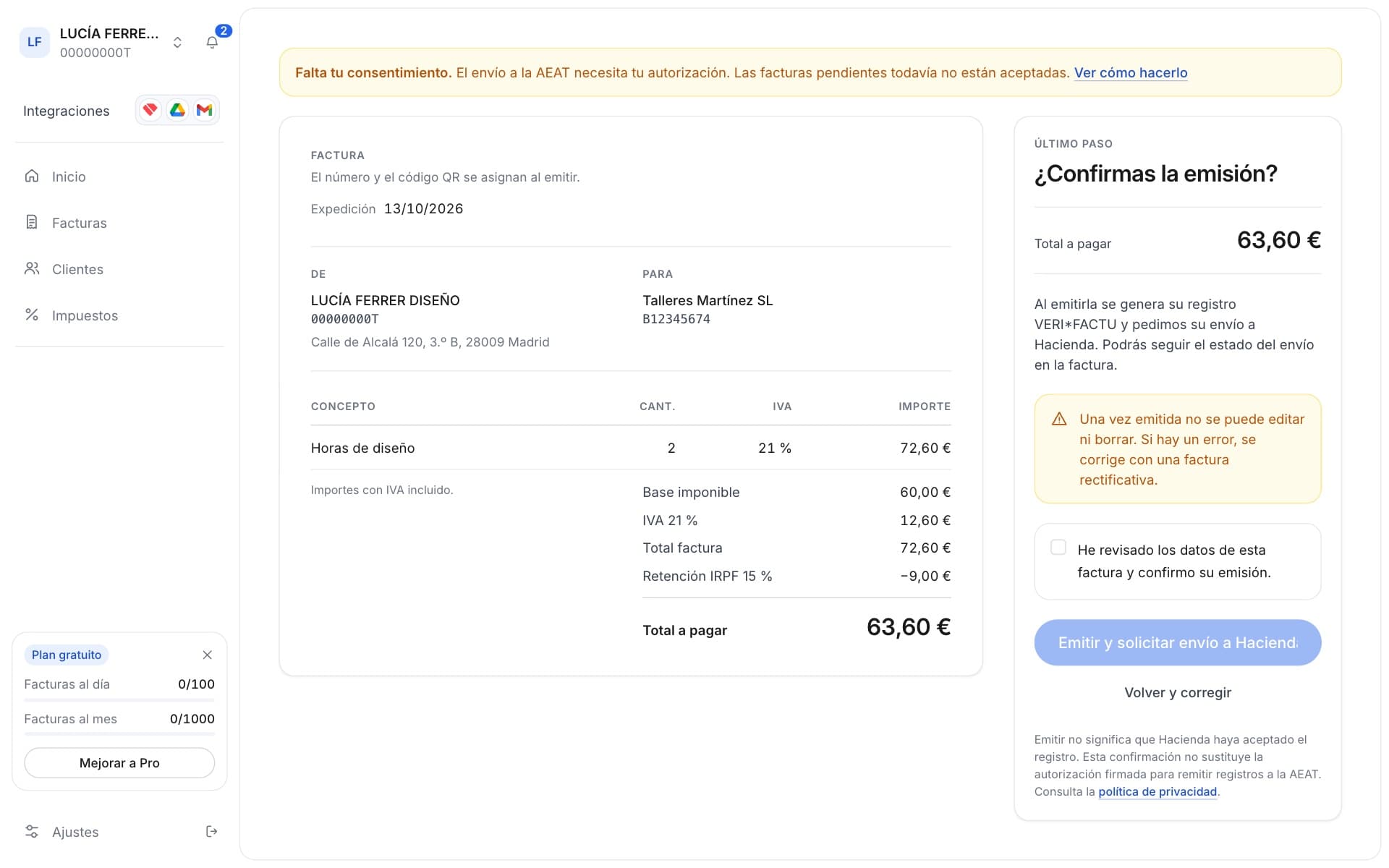Expand the account switcher chevrons

coord(177,43)
